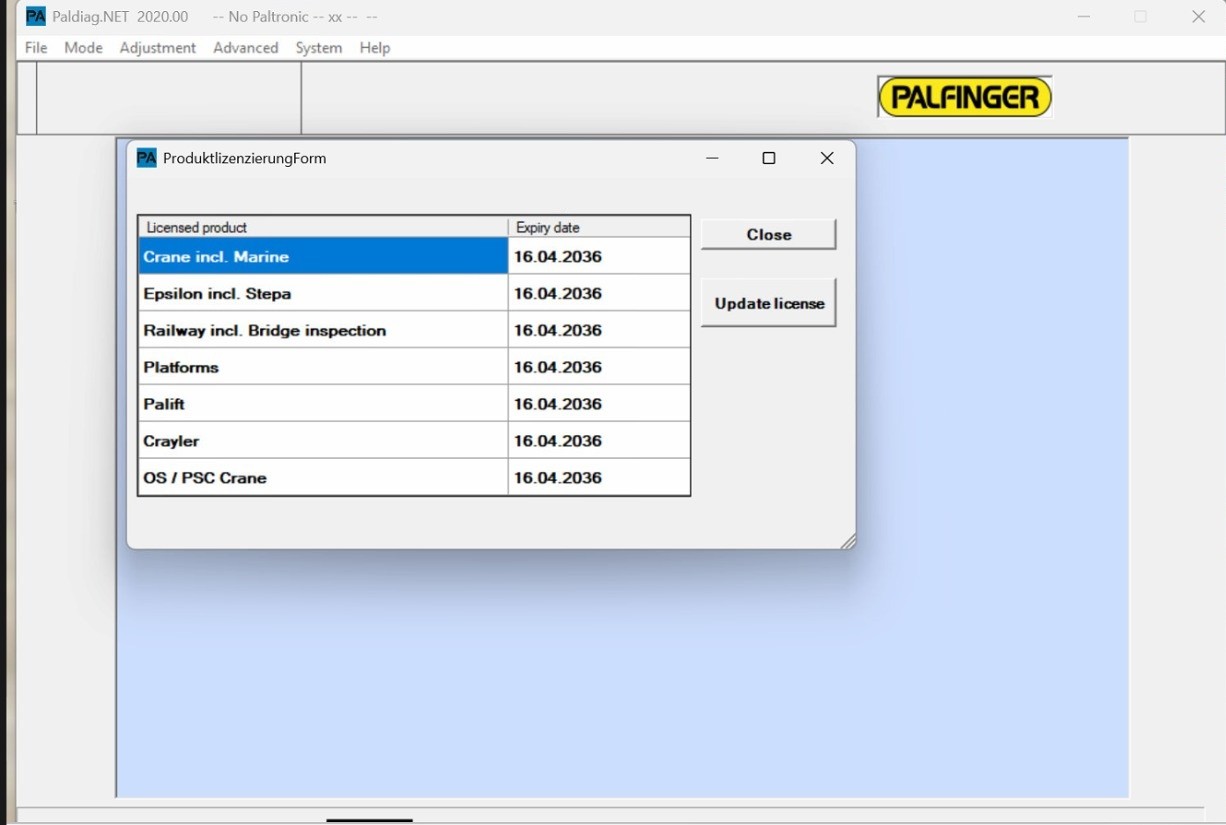
Task: Click the Paldiag.NET app icon in the title bar
Action: (36, 17)
